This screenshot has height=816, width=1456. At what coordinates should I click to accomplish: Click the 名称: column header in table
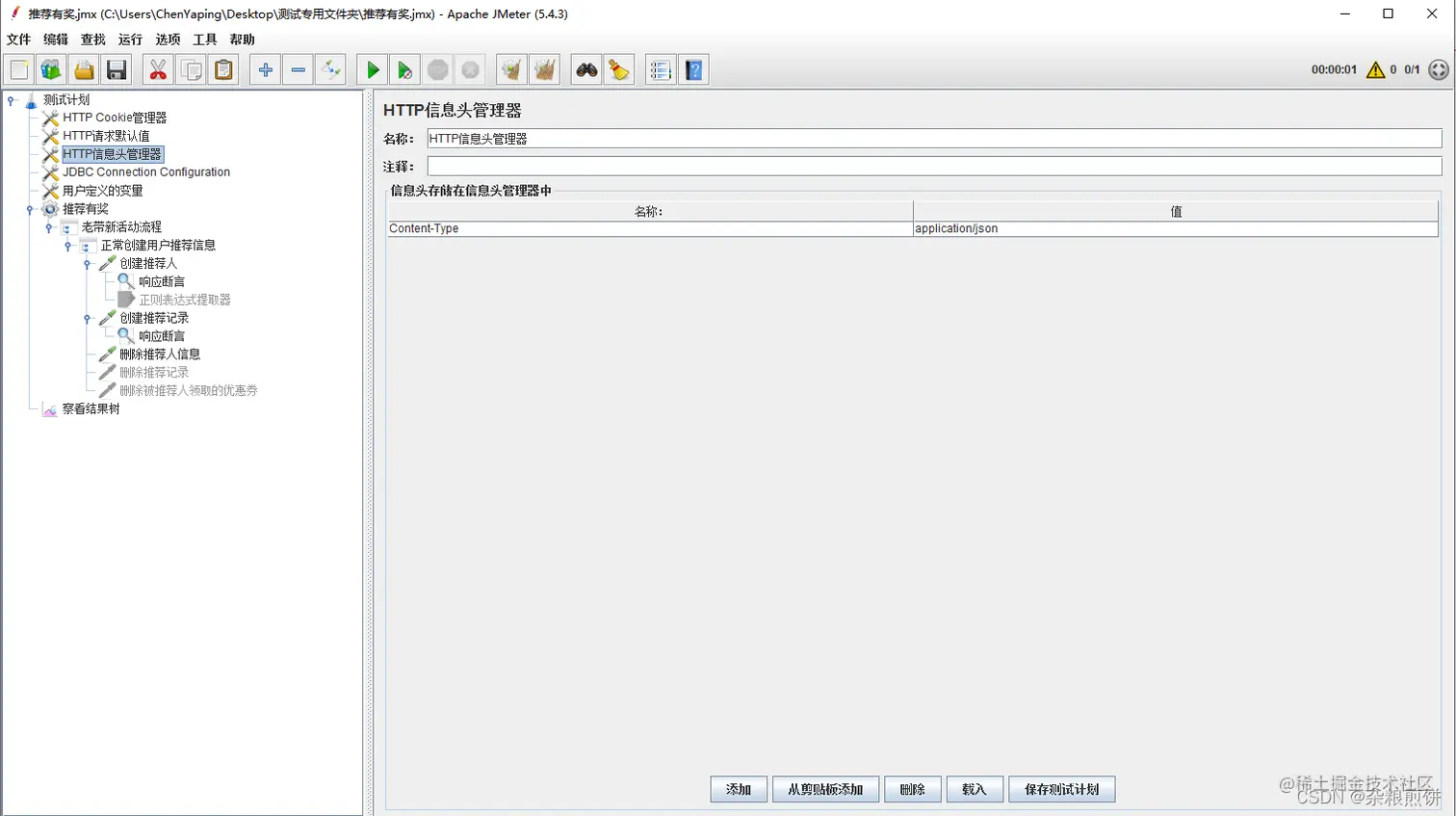(650, 211)
